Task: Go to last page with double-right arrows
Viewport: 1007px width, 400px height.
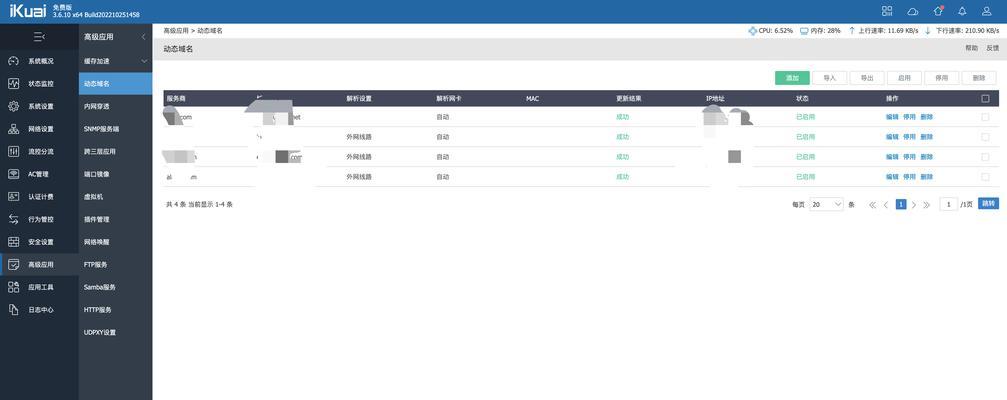Action: (x=926, y=205)
